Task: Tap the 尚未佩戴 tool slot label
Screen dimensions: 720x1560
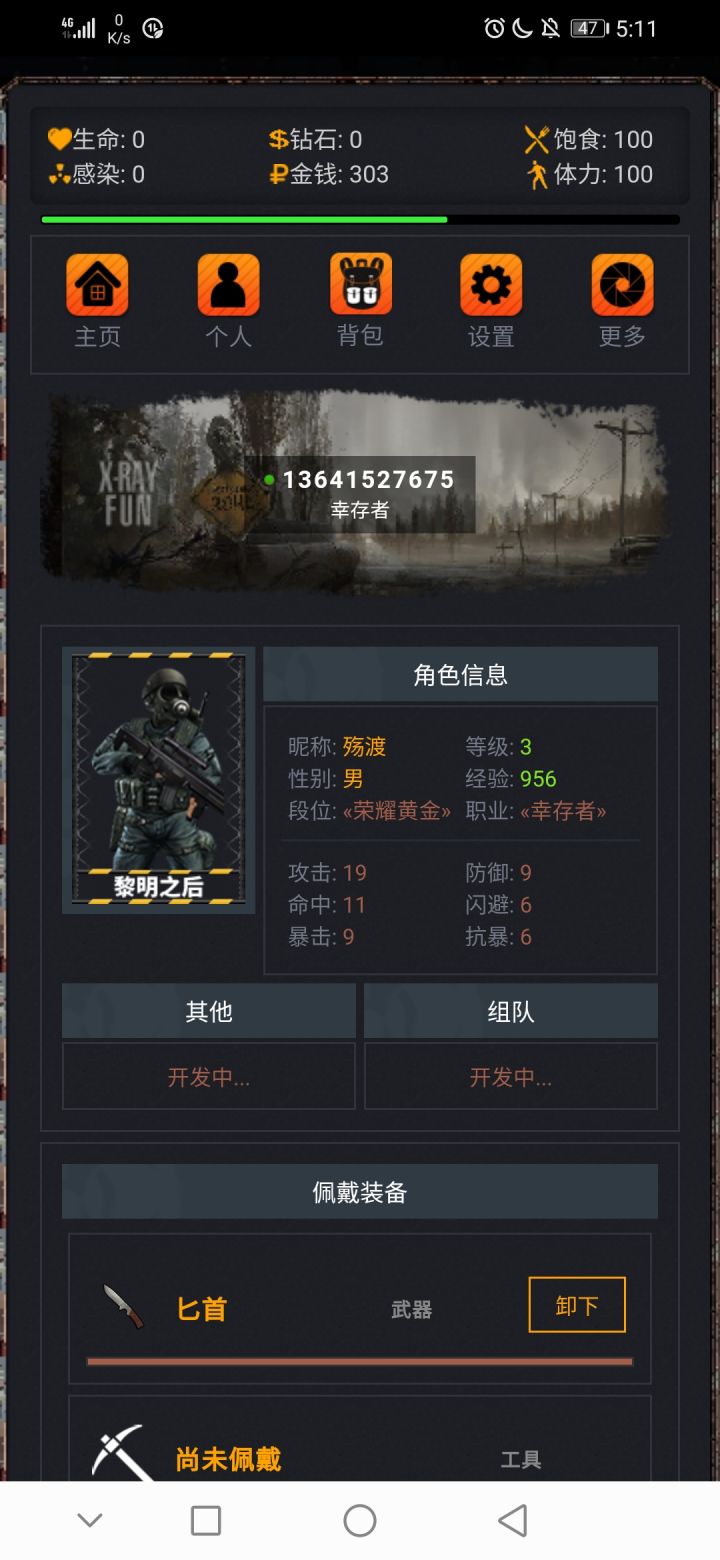Action: [x=228, y=1459]
